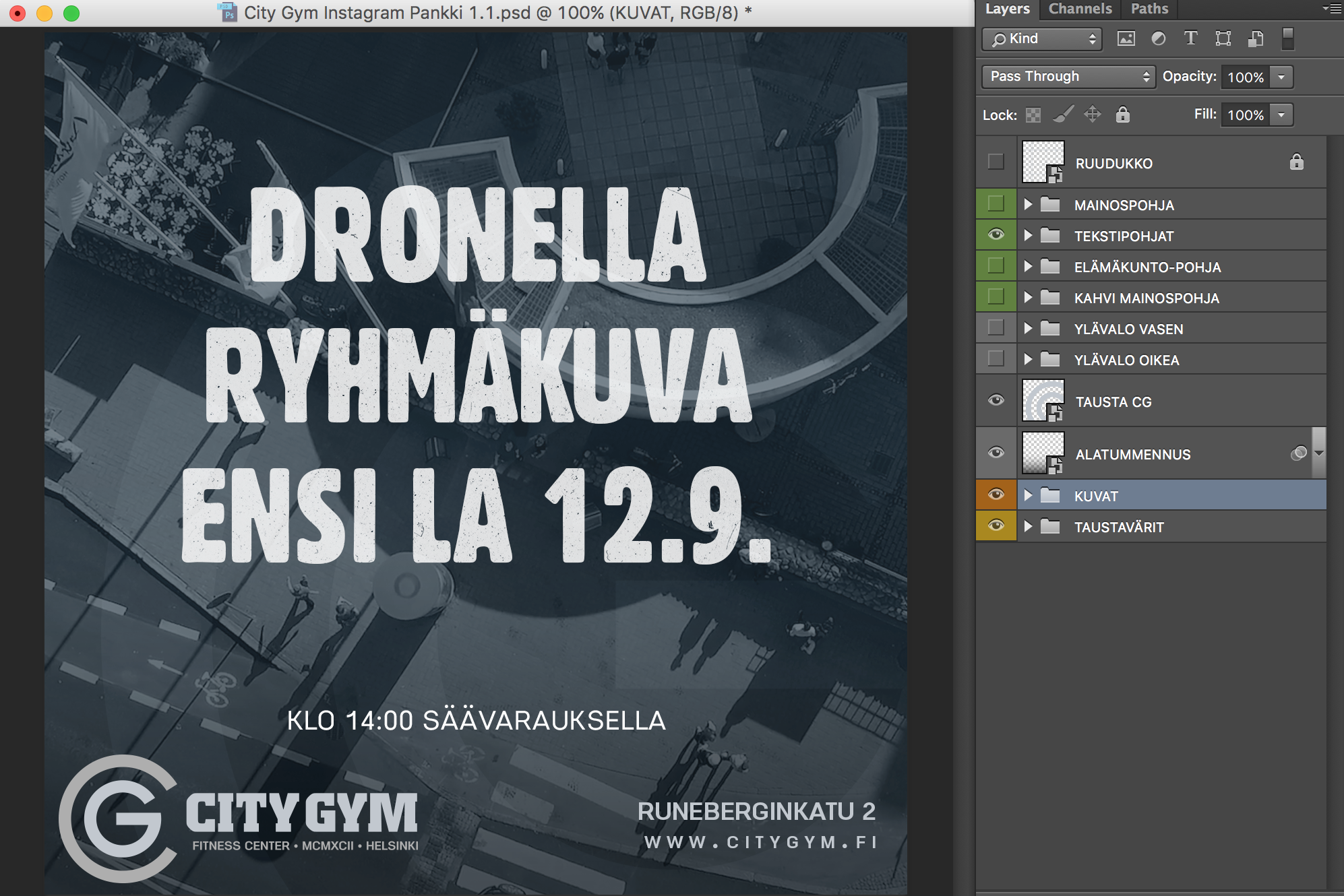The height and width of the screenshot is (896, 1344).
Task: Click the green zoom window button
Action: [71, 13]
